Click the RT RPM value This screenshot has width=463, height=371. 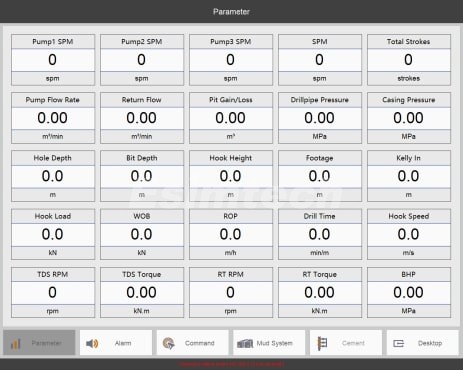231,293
